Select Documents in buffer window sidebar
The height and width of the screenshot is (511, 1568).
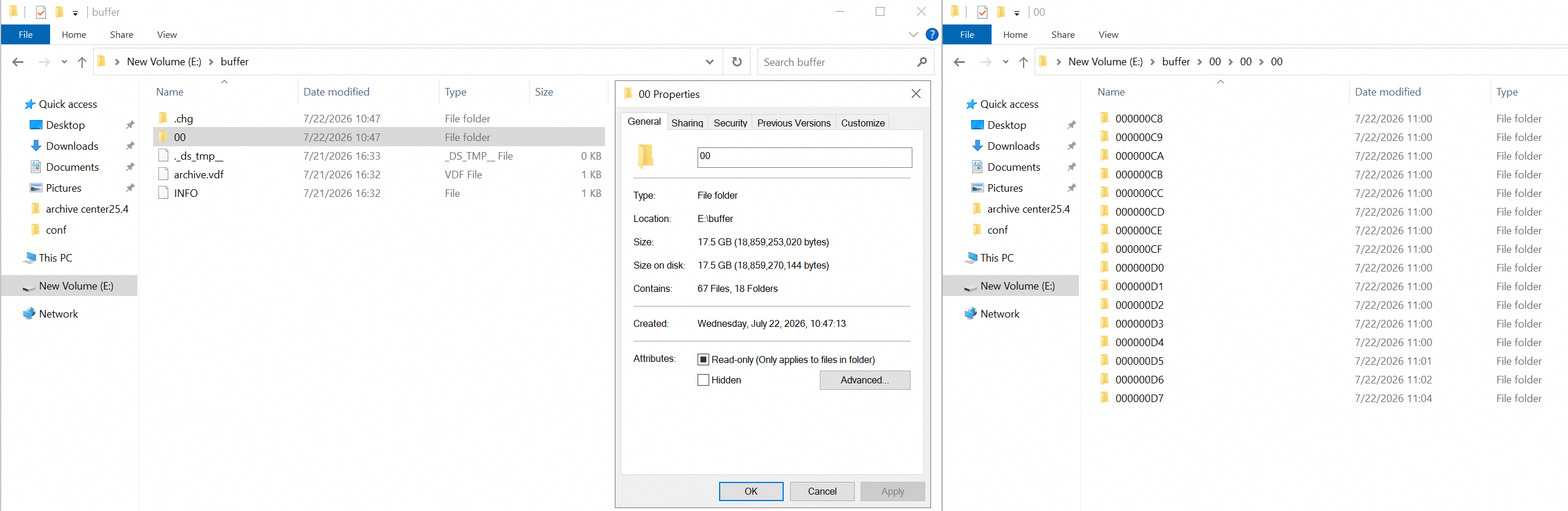coord(72,167)
